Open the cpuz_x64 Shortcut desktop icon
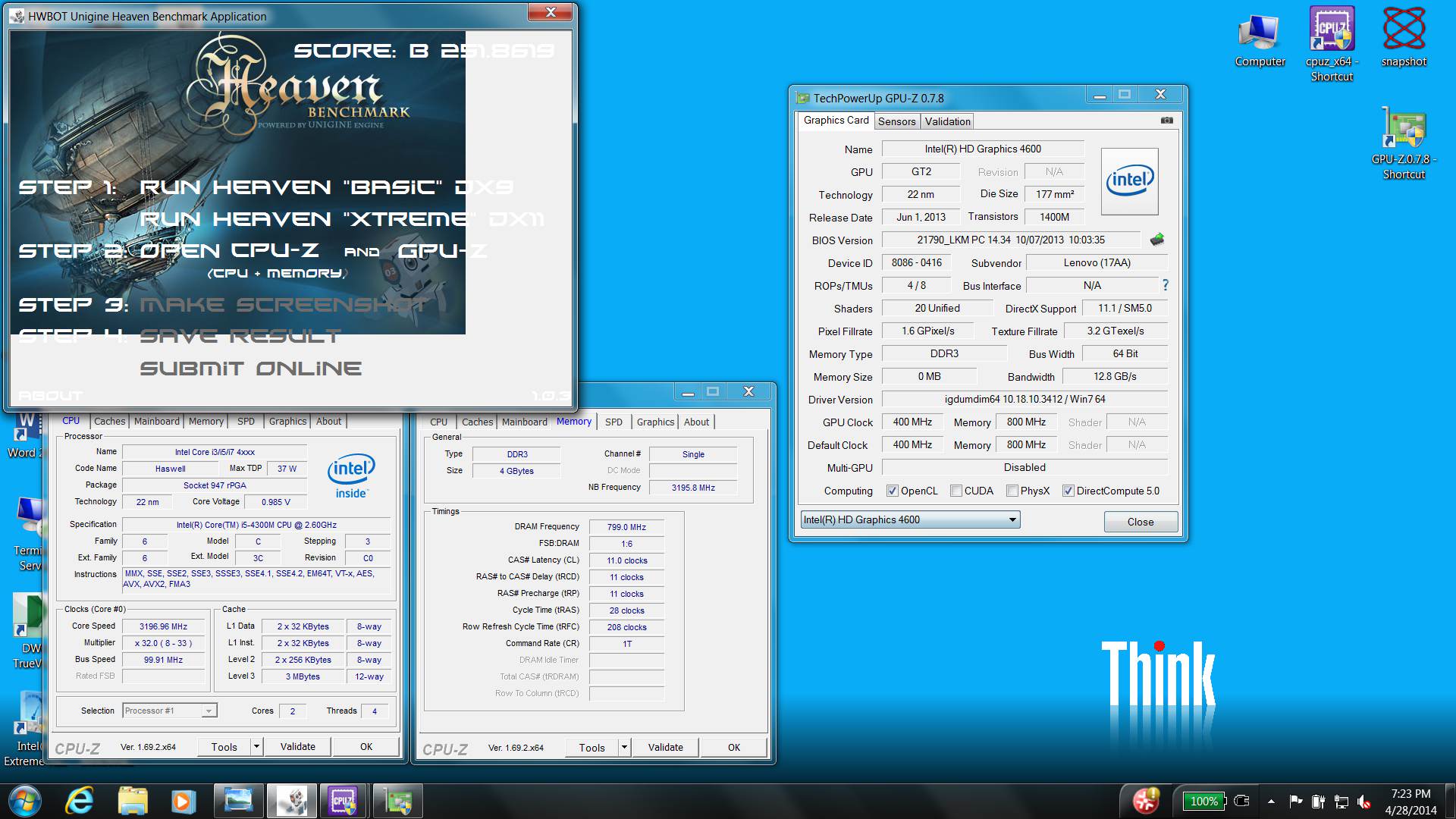This screenshot has height=819, width=1456. [x=1332, y=44]
